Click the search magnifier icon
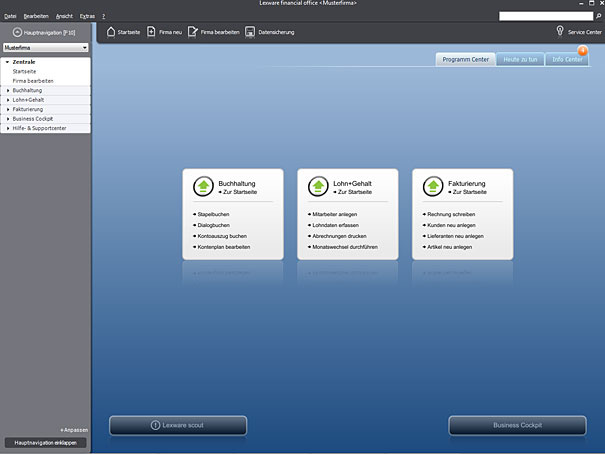The width and height of the screenshot is (605, 454). [598, 16]
